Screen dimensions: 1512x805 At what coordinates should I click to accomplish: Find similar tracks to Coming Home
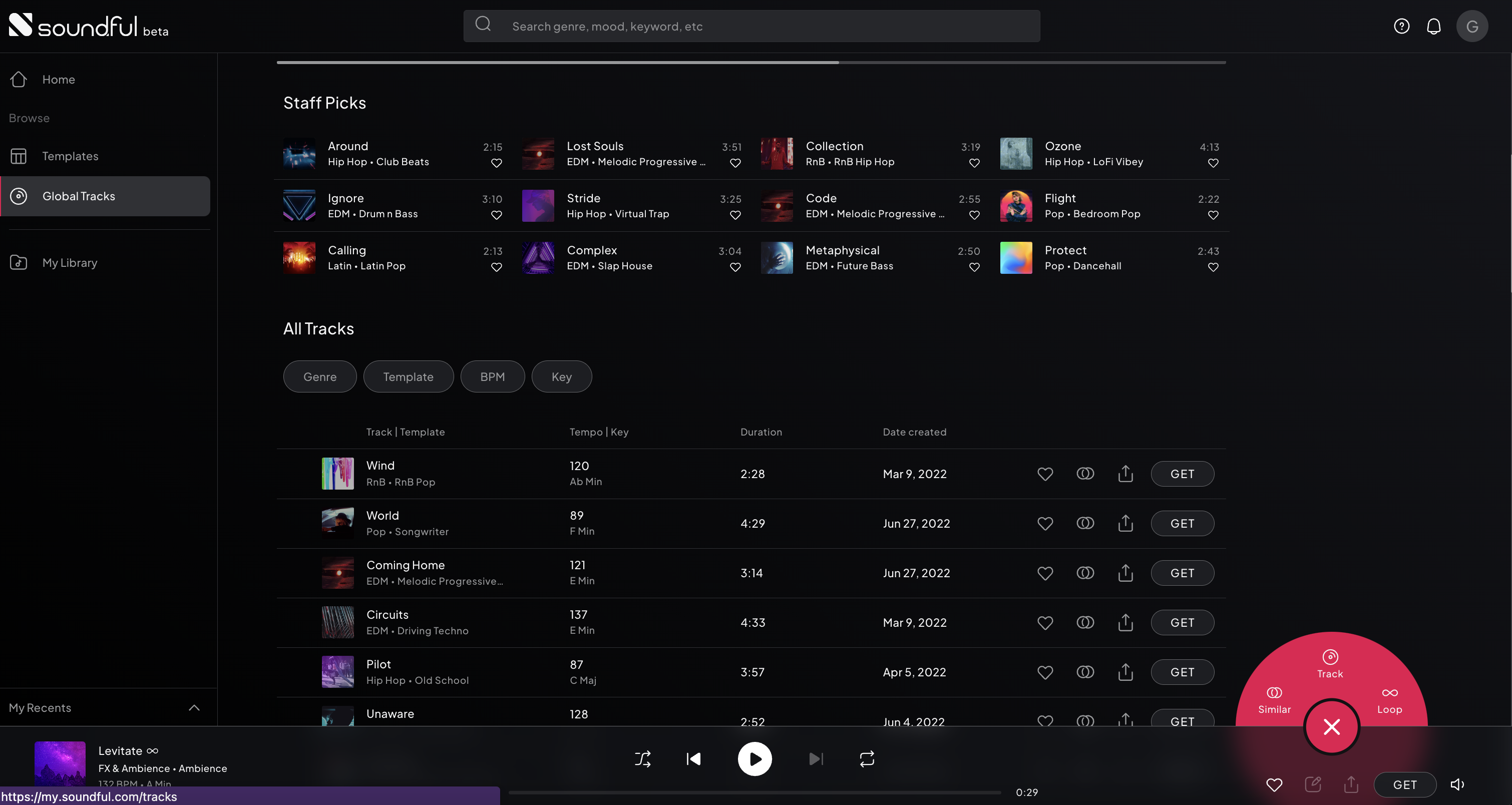[1085, 573]
